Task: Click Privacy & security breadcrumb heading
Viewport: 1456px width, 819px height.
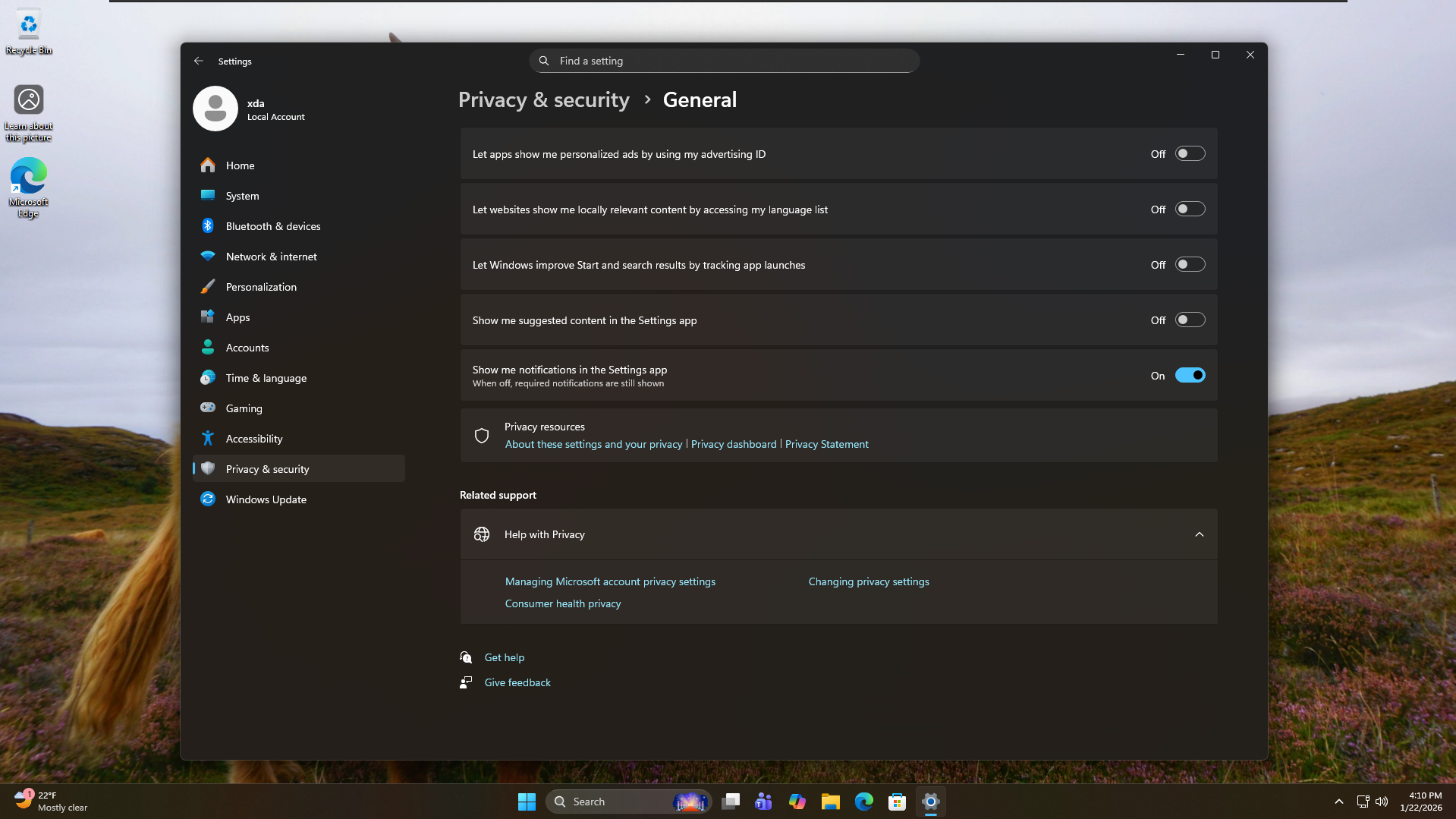Action: point(544,100)
